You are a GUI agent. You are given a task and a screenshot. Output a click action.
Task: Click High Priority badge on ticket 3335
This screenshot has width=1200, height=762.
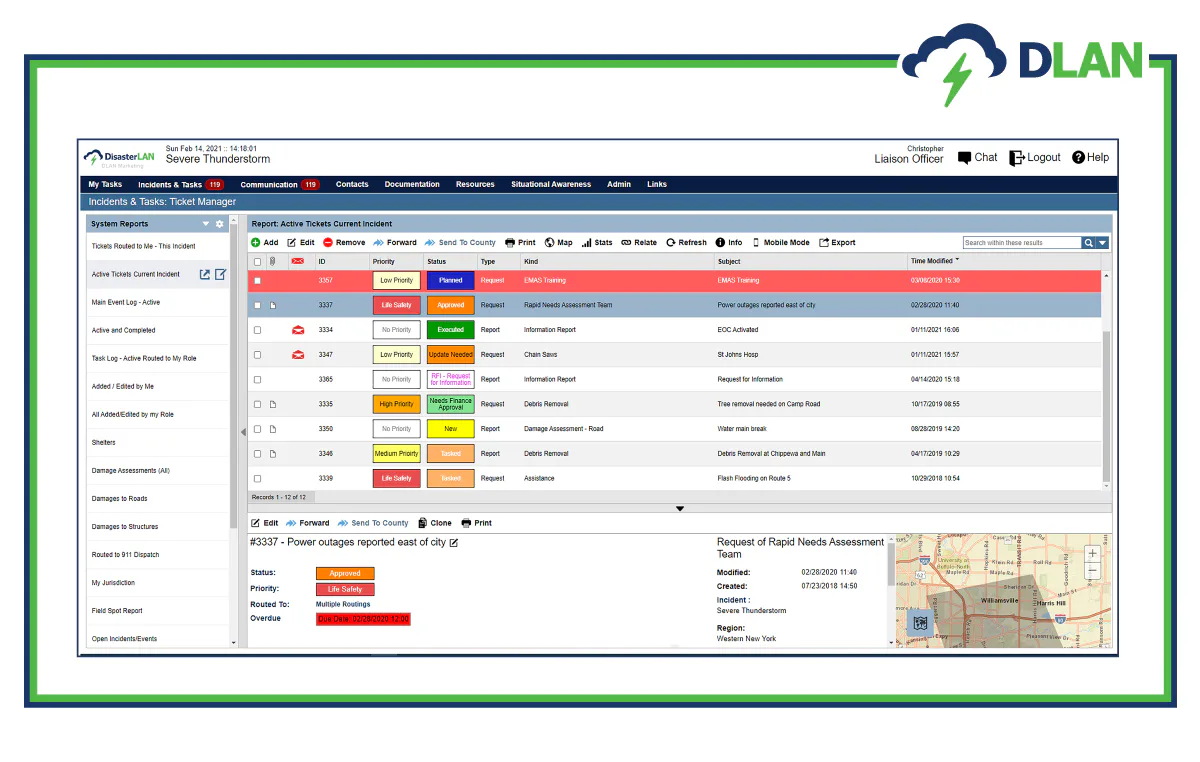click(396, 404)
